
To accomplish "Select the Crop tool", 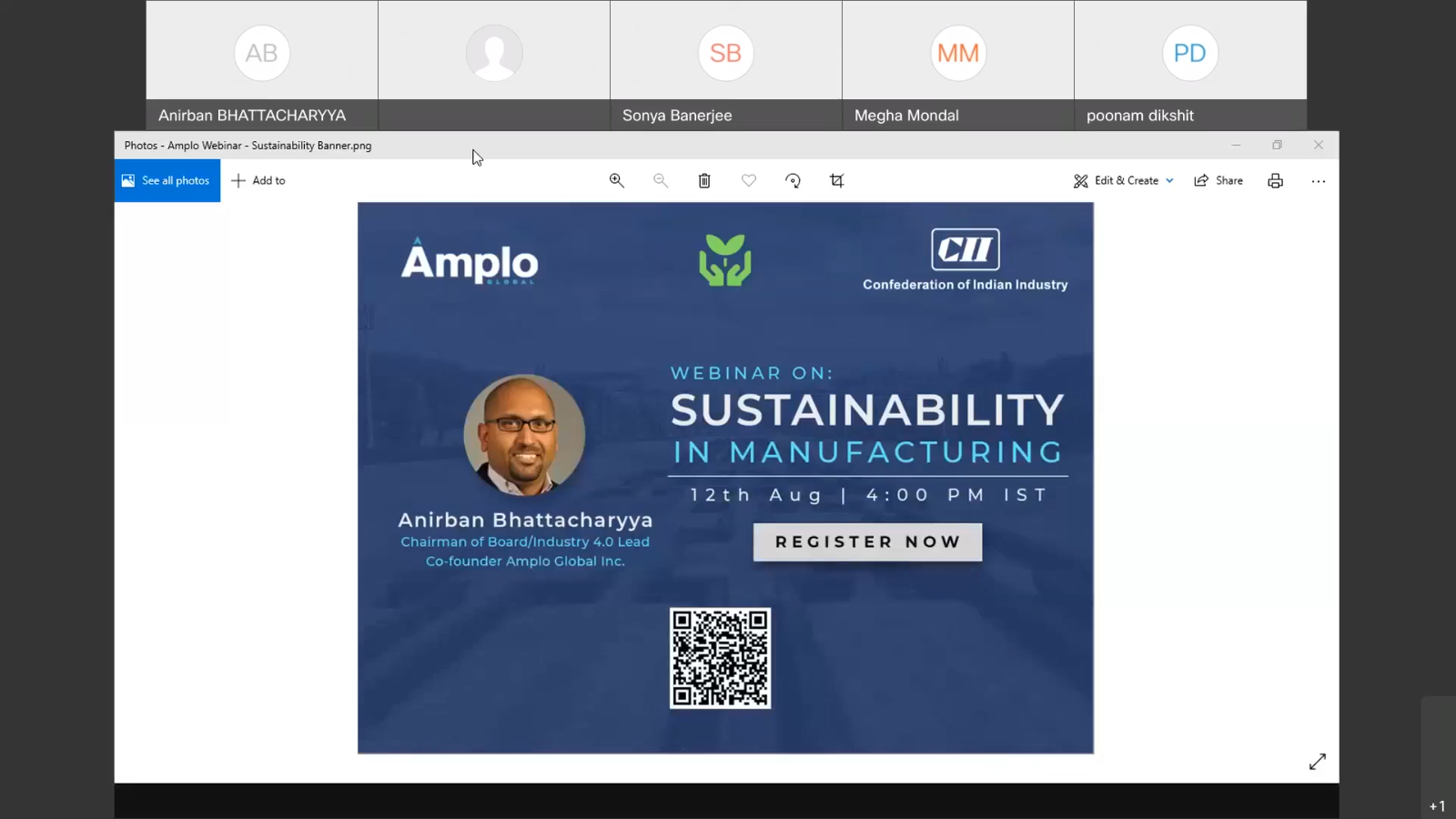I will click(x=837, y=180).
